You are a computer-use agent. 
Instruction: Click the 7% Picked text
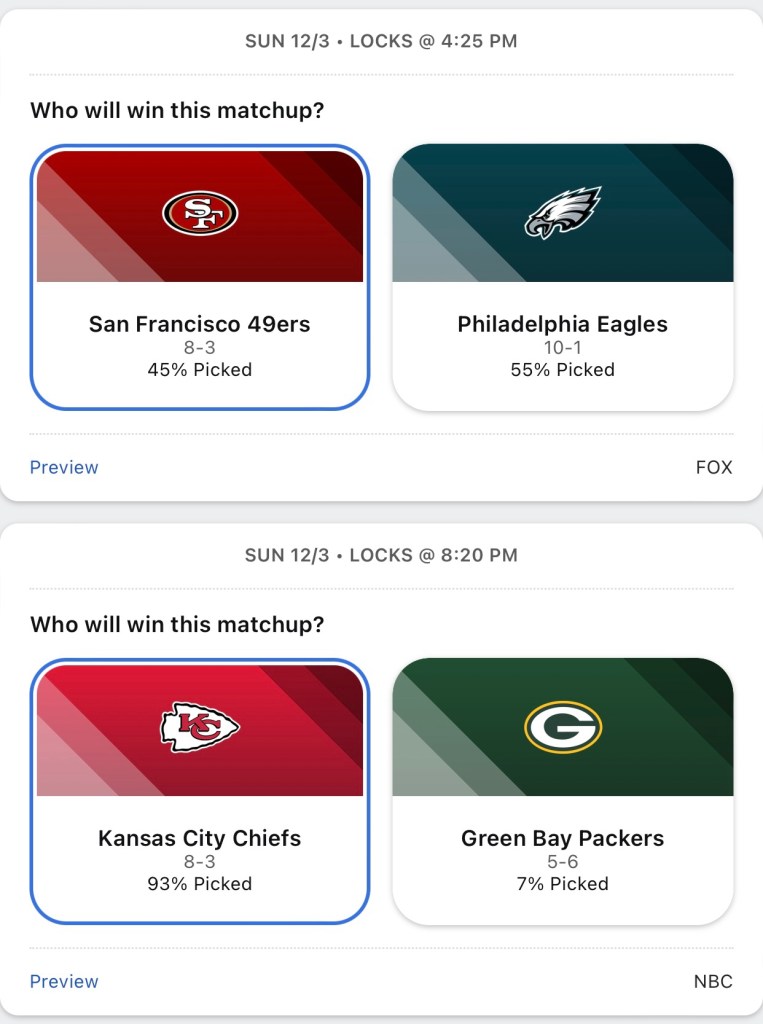[x=562, y=884]
